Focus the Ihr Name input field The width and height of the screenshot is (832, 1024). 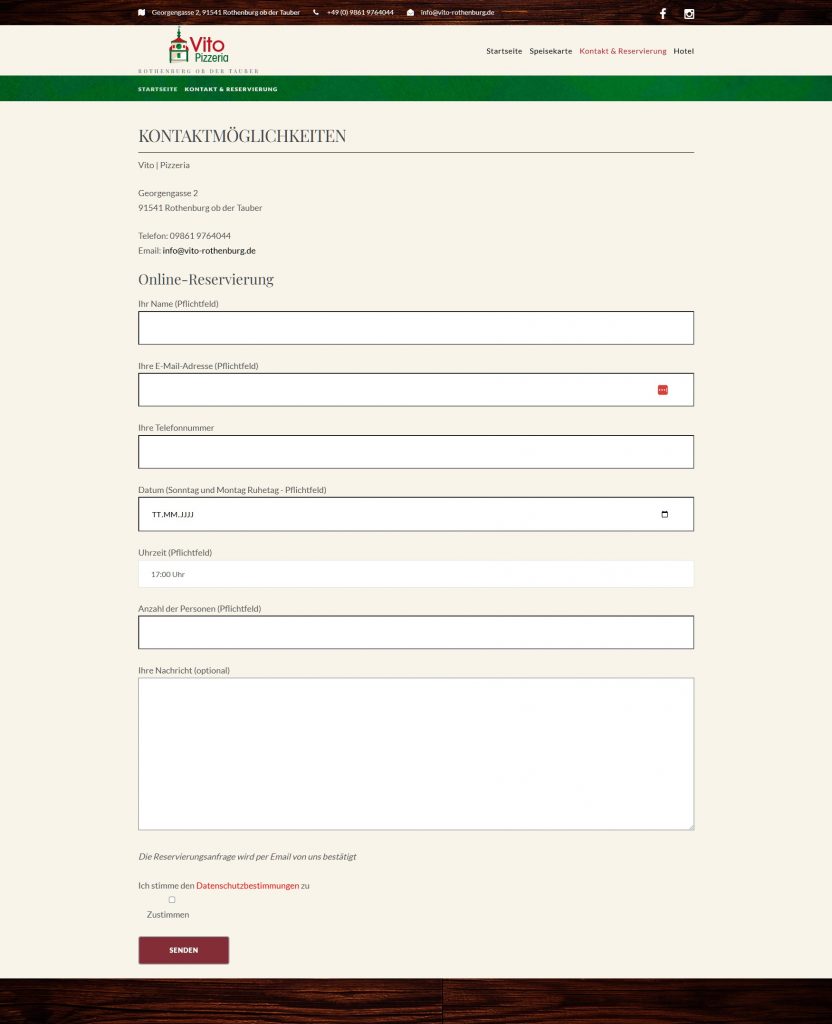(415, 328)
